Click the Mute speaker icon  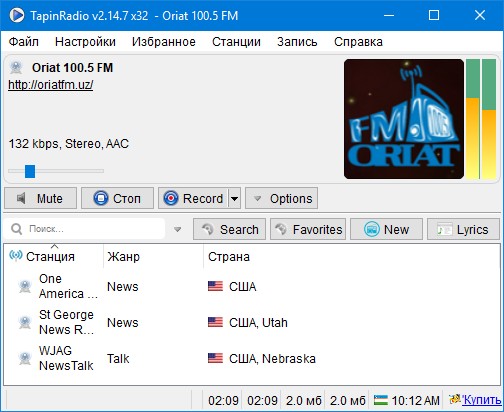pyautogui.click(x=21, y=198)
